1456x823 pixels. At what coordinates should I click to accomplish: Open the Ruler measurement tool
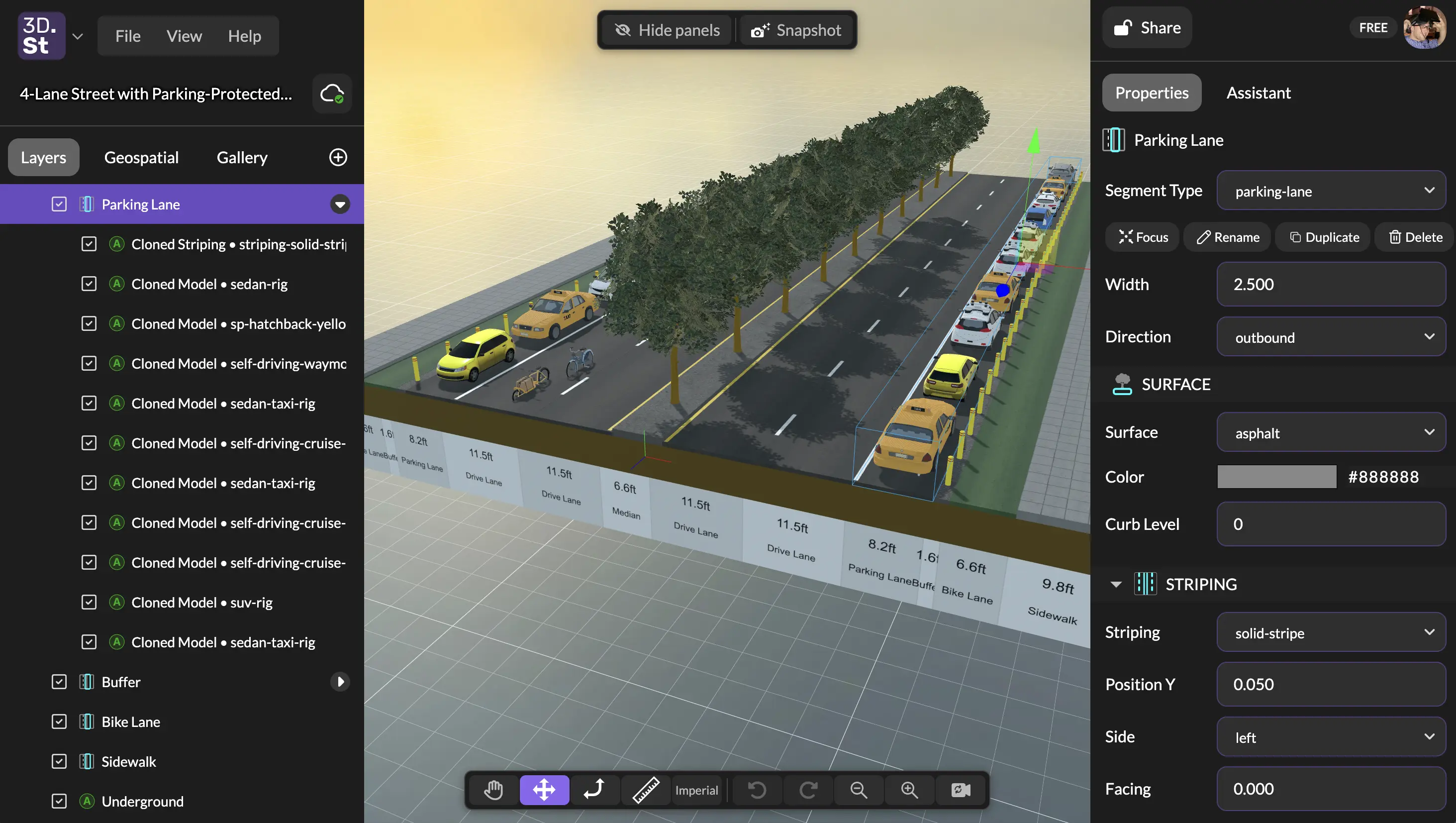coord(645,790)
